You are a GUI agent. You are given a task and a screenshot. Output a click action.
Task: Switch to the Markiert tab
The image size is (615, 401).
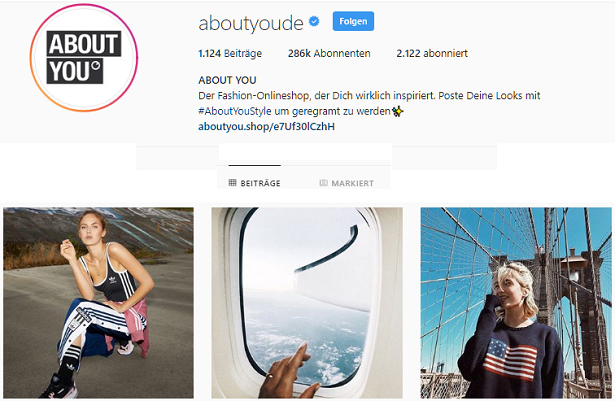pyautogui.click(x=347, y=182)
